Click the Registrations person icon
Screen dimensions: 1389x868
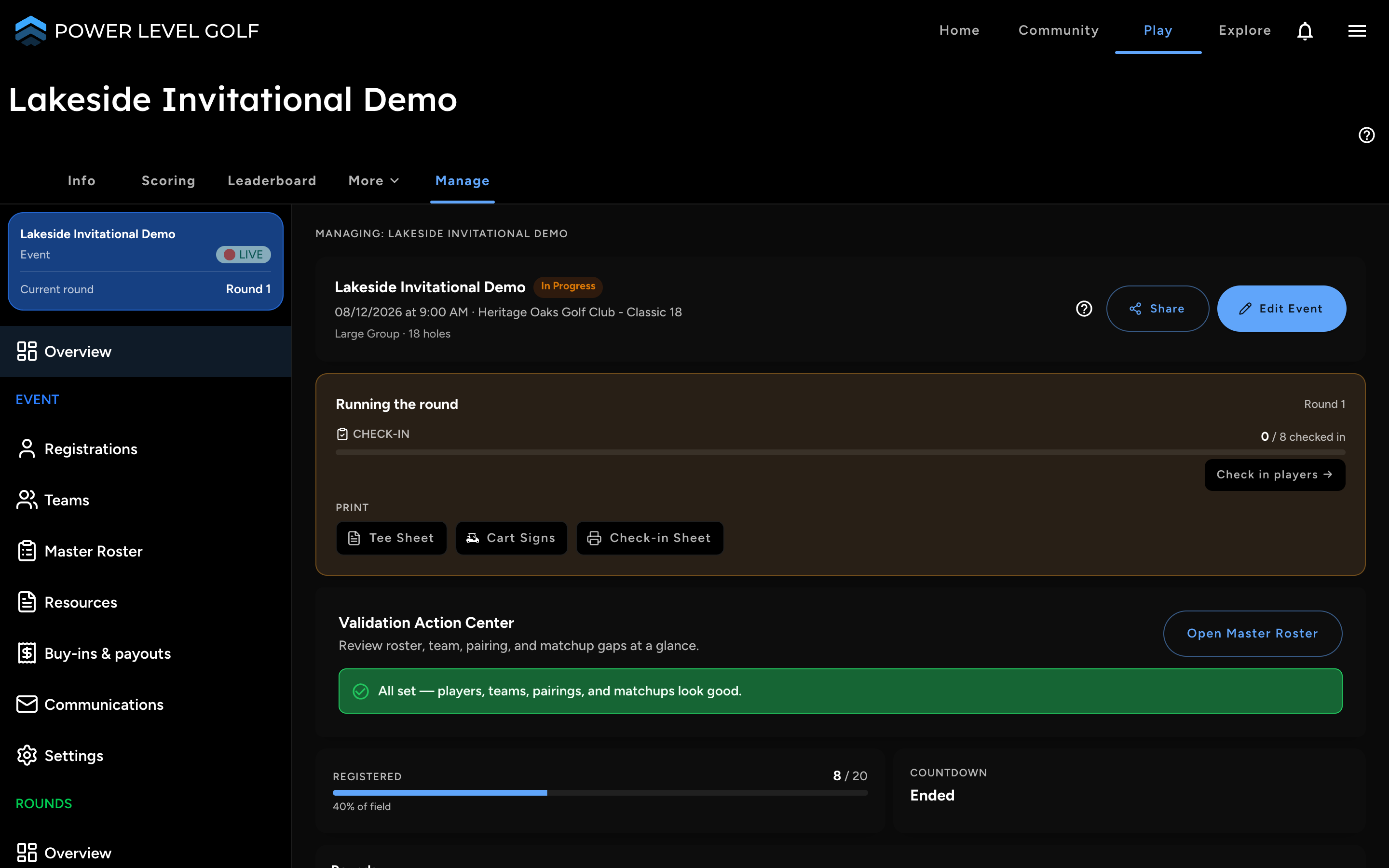click(x=27, y=449)
